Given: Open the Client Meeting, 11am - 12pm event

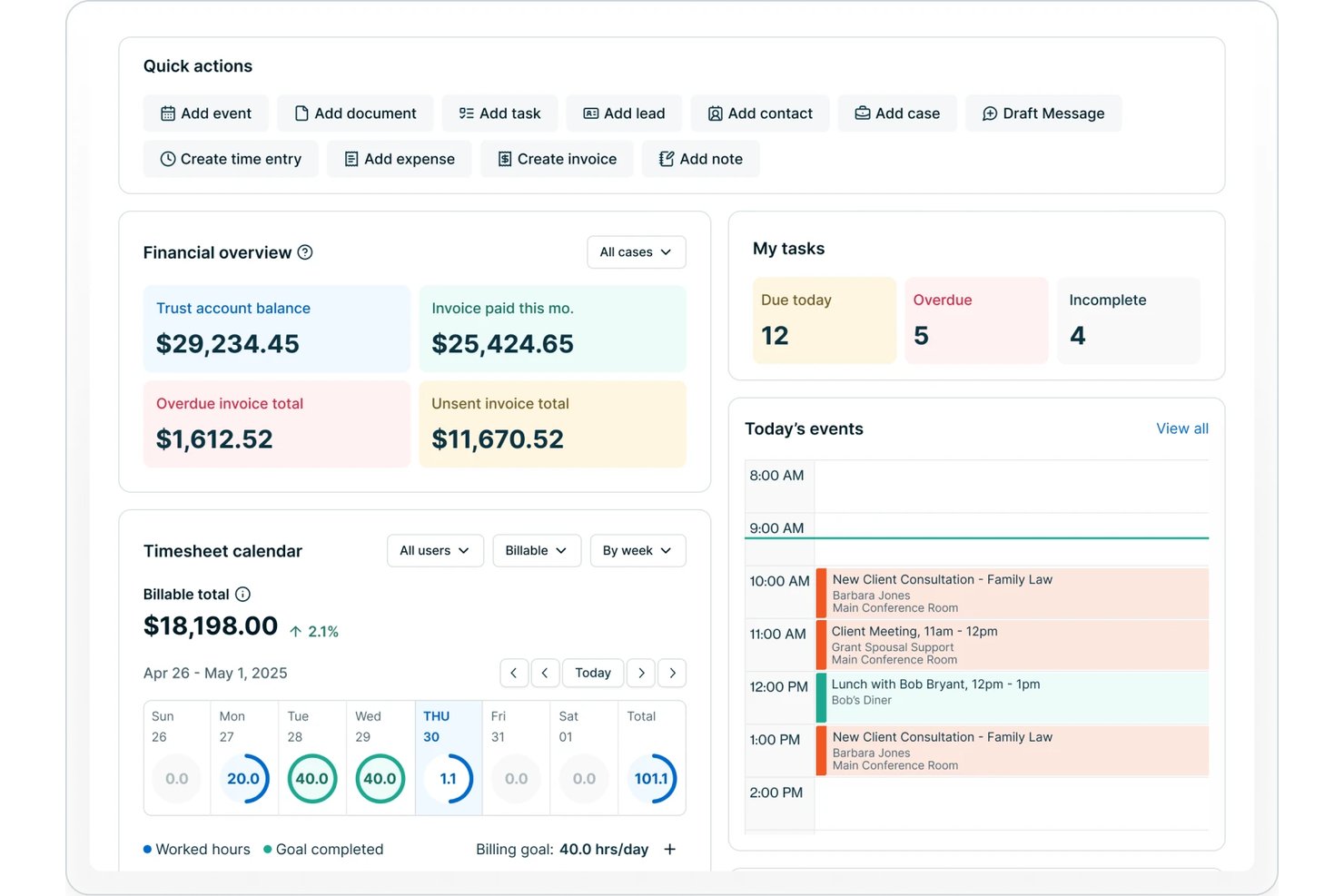Looking at the screenshot, I should pyautogui.click(x=1013, y=645).
